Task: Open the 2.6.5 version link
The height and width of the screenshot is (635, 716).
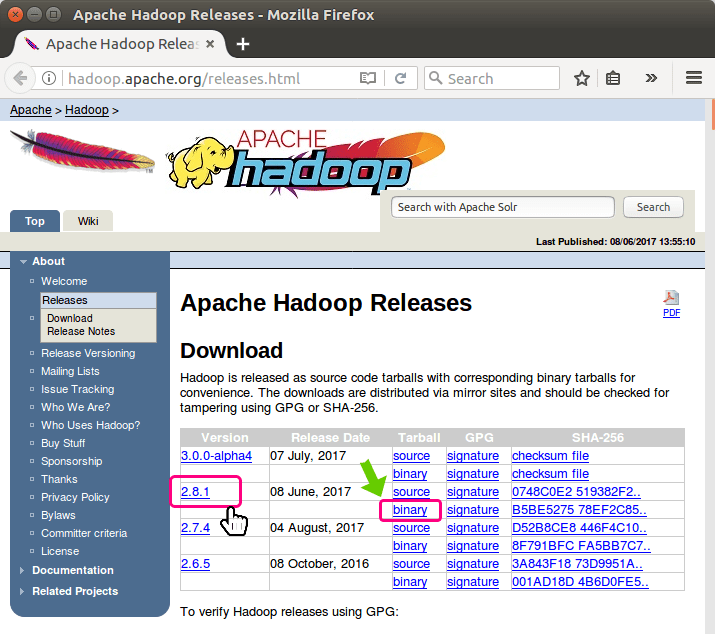Action: point(195,564)
